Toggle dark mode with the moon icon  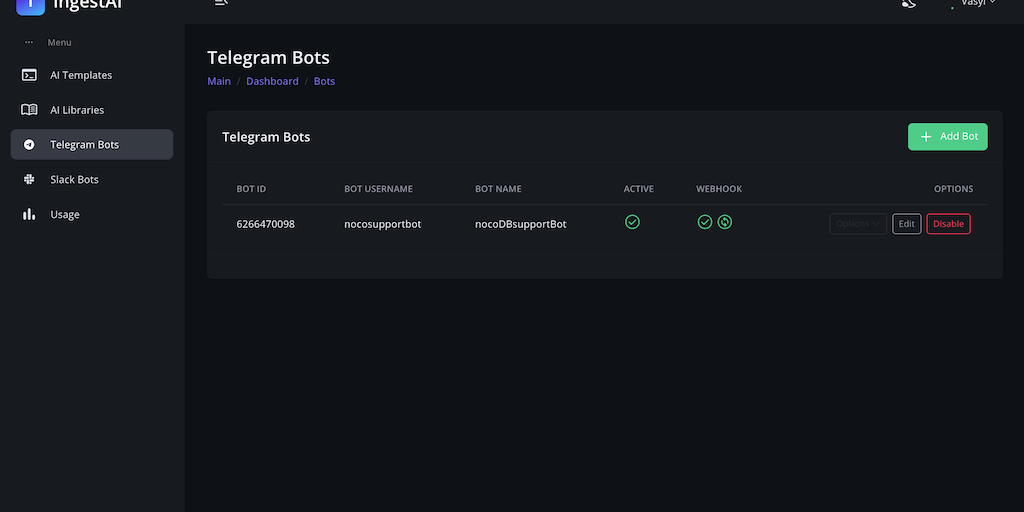[908, 4]
